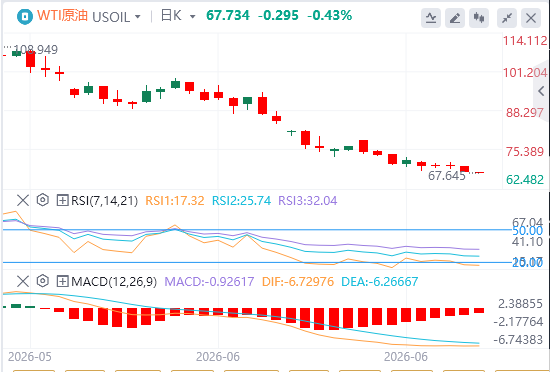Expand the USOIL symbol dropdown arrow
The height and width of the screenshot is (372, 550).
(138, 16)
